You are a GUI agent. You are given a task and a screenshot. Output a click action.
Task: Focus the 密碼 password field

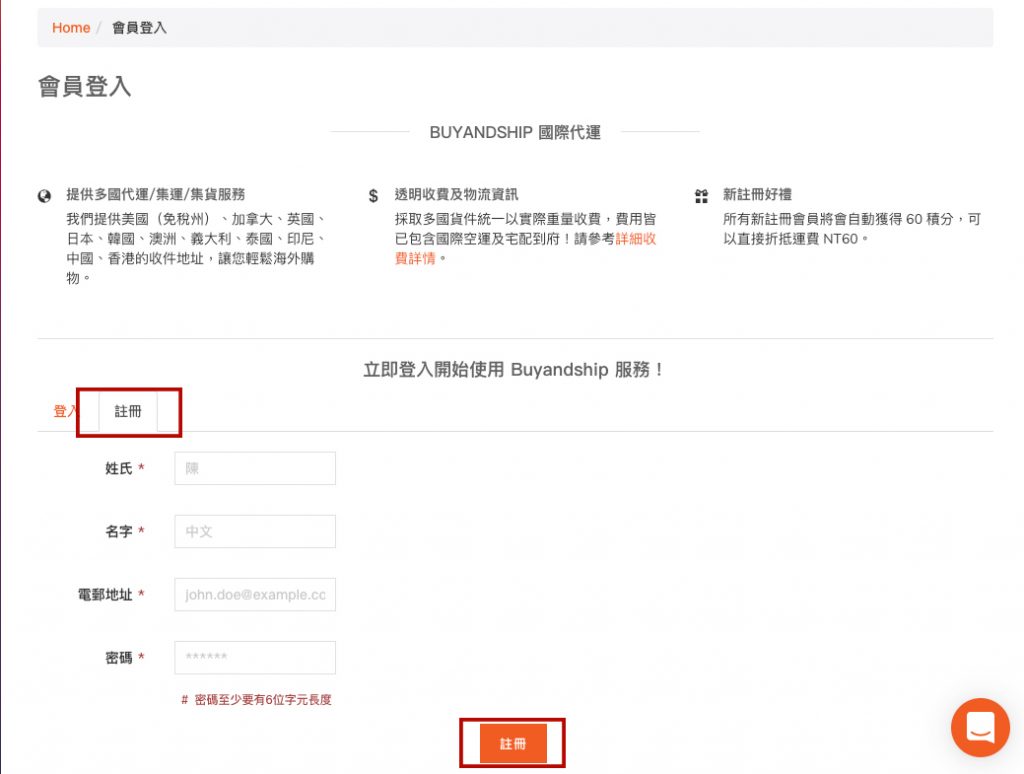coord(255,657)
